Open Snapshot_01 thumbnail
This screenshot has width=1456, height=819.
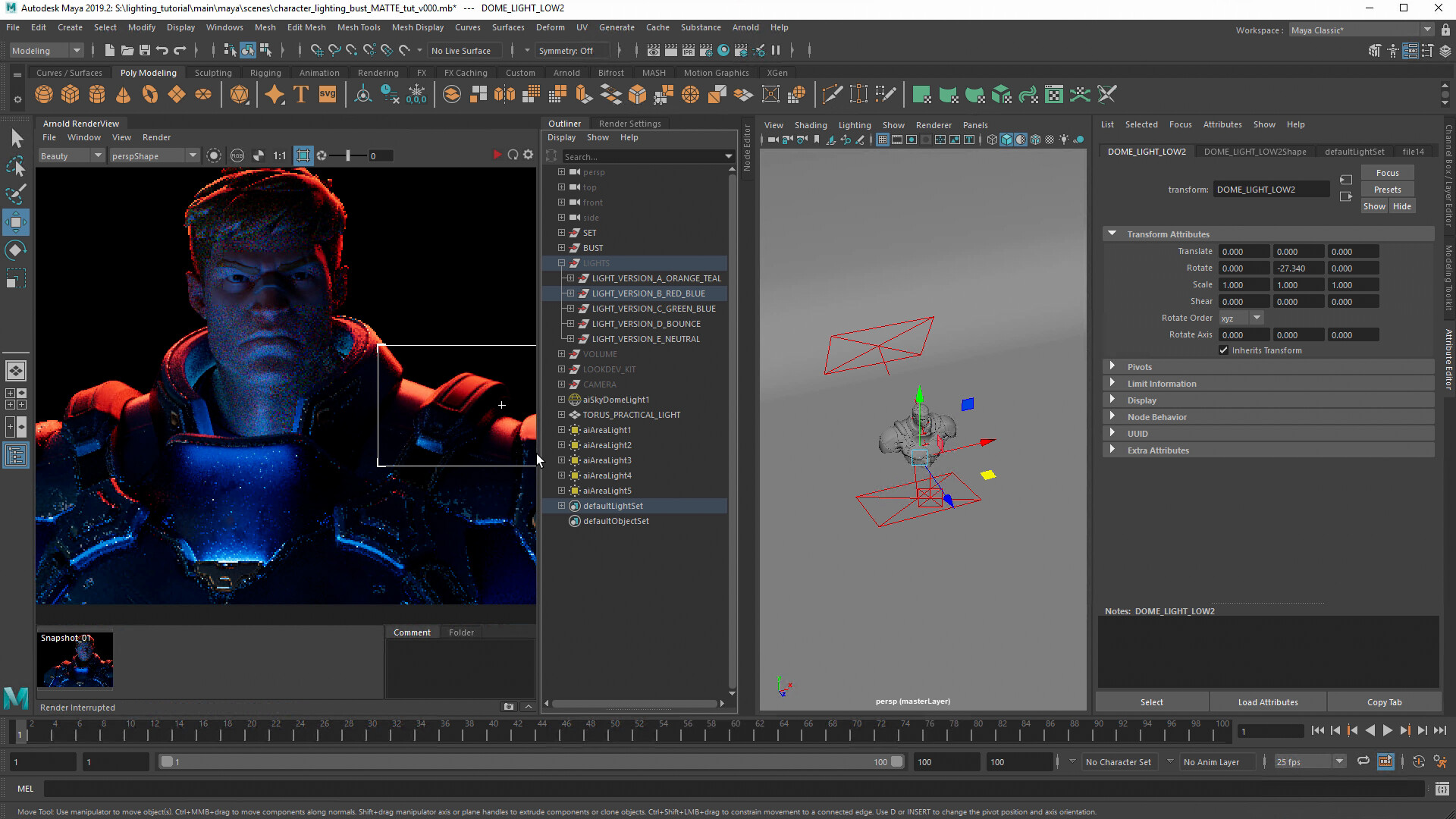pyautogui.click(x=75, y=660)
